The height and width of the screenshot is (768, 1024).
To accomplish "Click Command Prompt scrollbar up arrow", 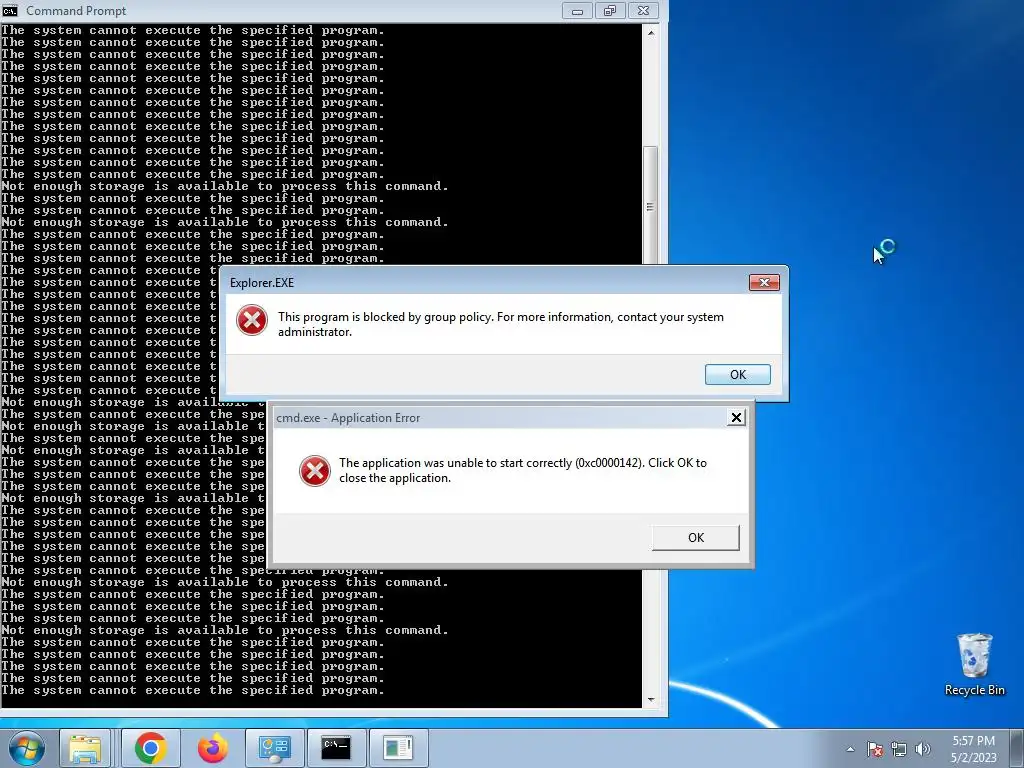I will [650, 32].
